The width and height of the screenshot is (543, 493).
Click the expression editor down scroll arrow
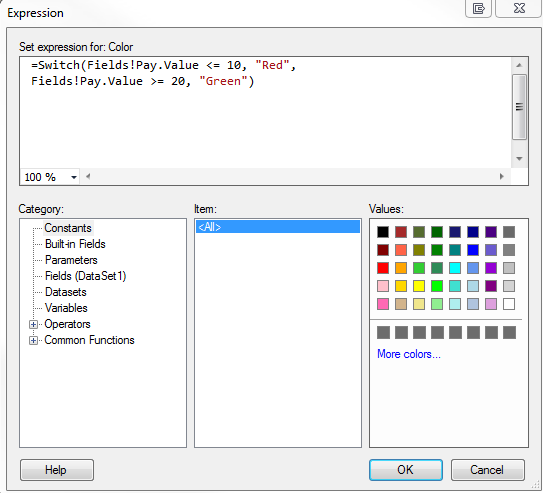(519, 159)
